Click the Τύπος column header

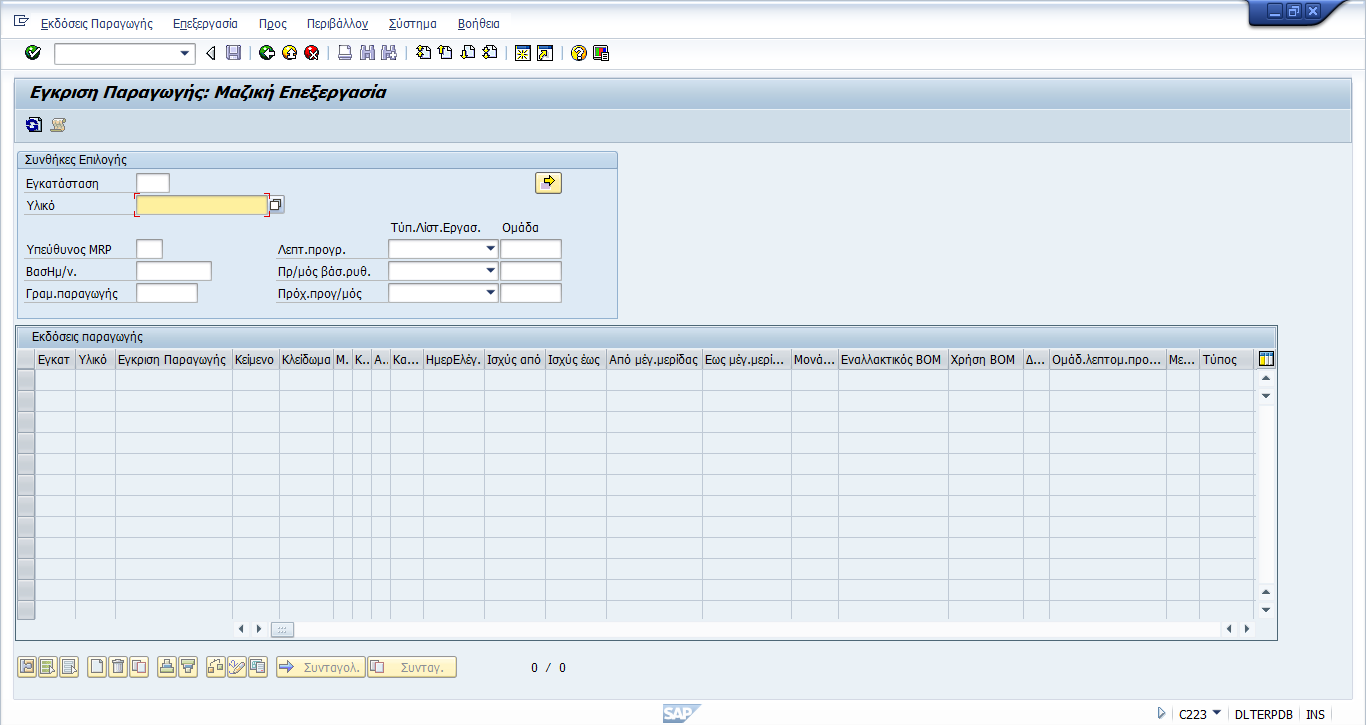coord(1226,360)
